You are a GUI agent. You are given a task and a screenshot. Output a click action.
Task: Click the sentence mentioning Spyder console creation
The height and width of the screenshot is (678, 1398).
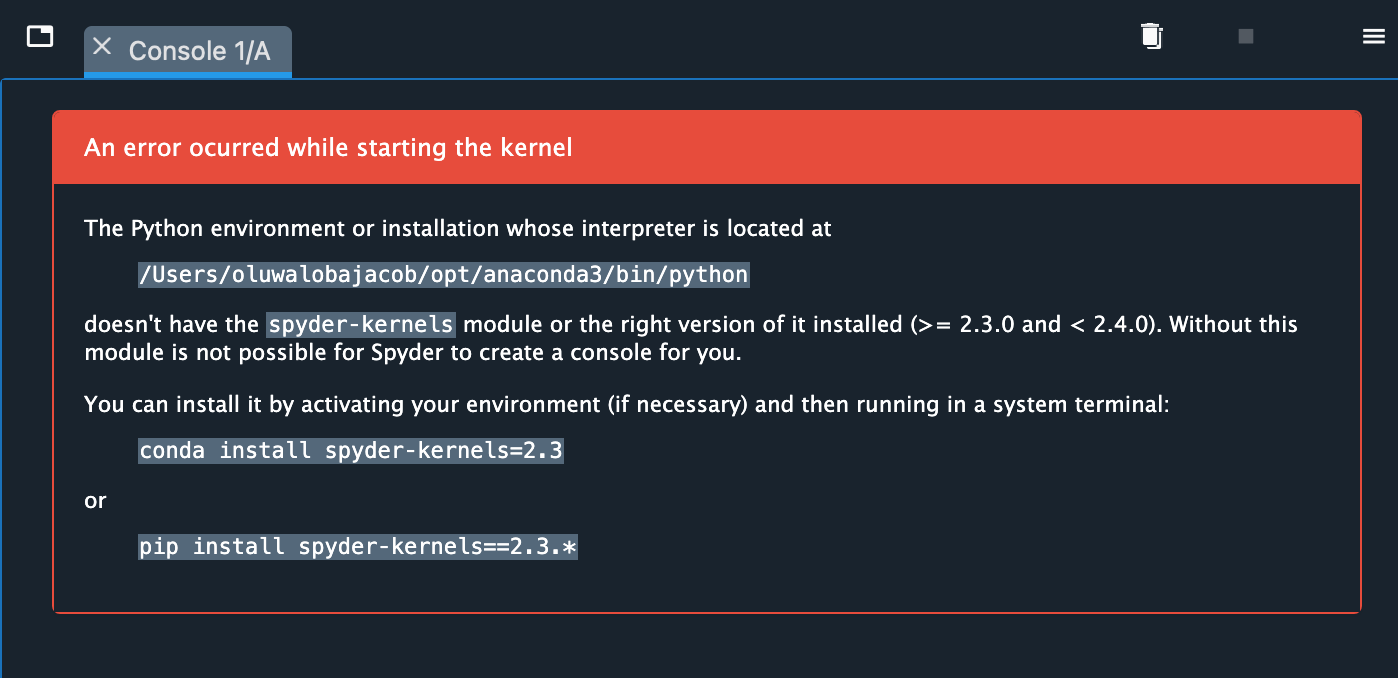pos(400,351)
